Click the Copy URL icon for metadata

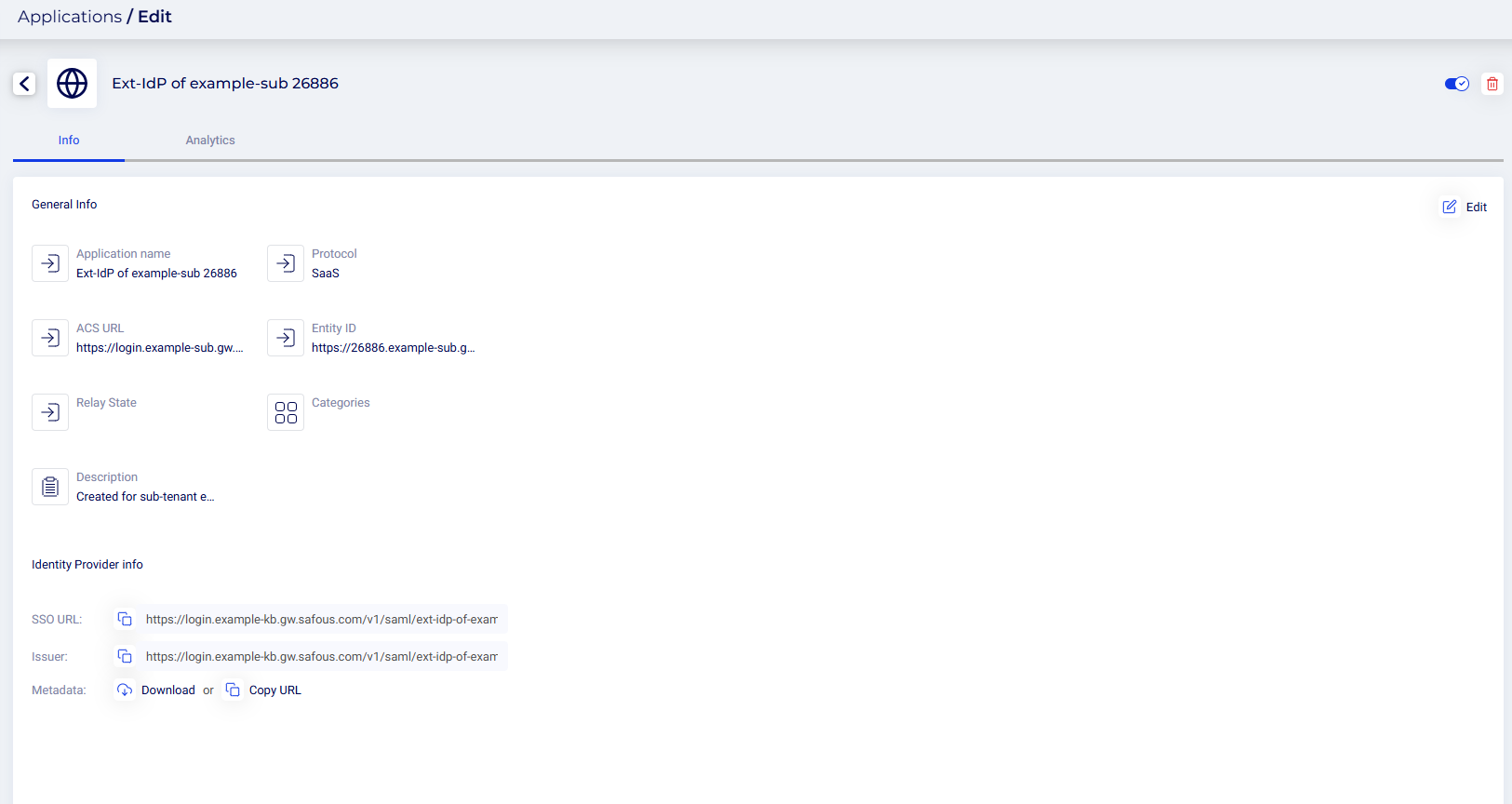point(233,690)
